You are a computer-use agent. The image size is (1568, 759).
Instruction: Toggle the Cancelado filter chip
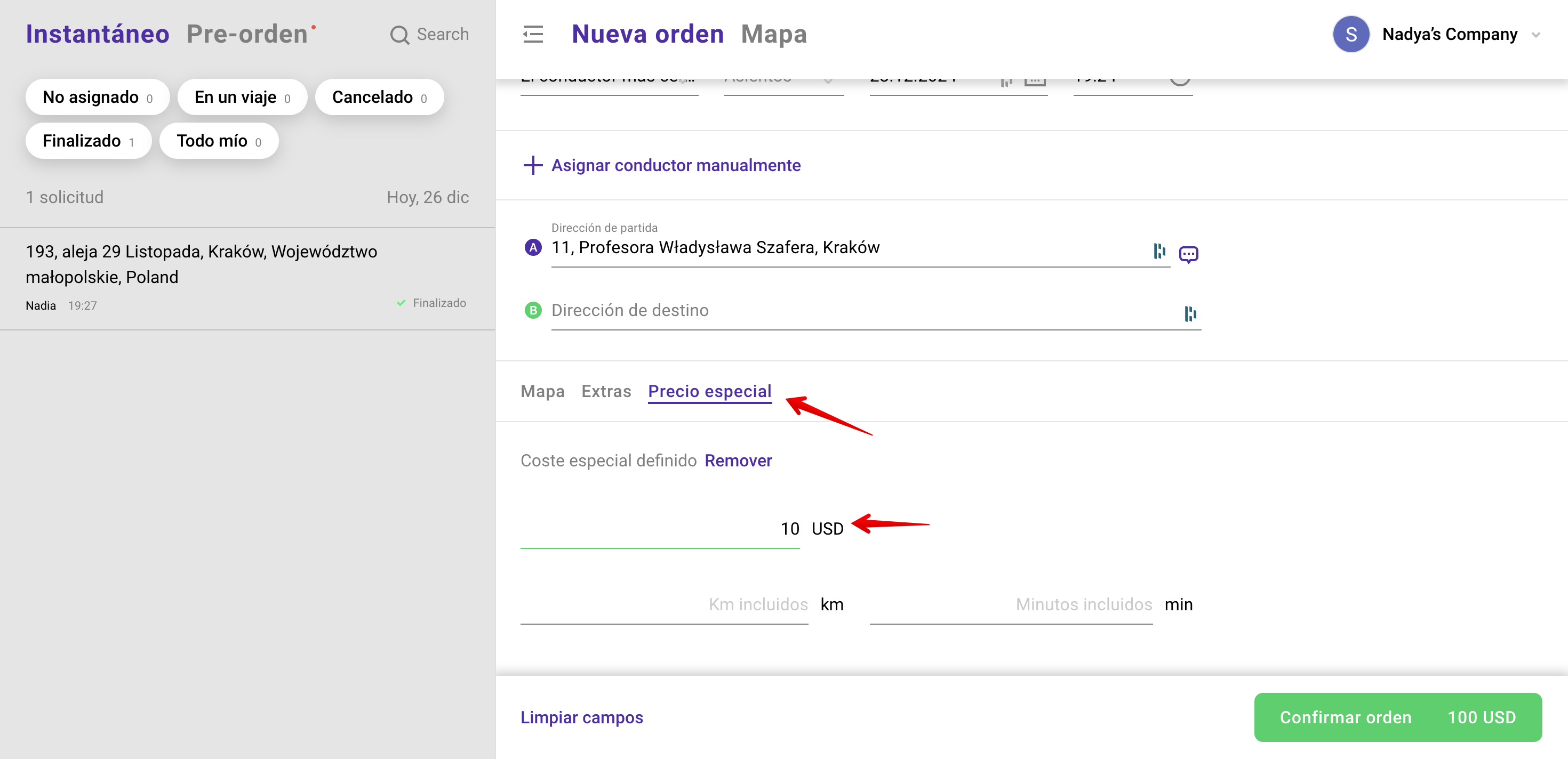[x=379, y=98]
